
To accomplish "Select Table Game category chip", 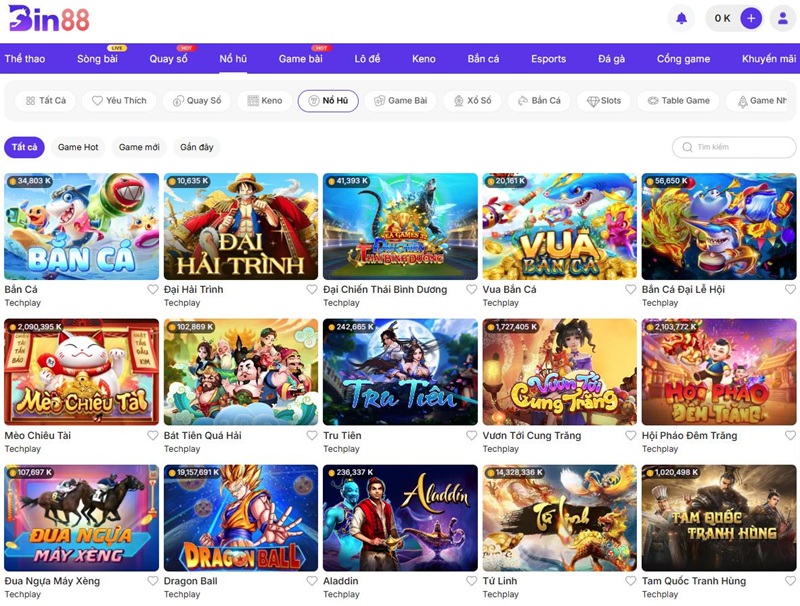I will (678, 100).
